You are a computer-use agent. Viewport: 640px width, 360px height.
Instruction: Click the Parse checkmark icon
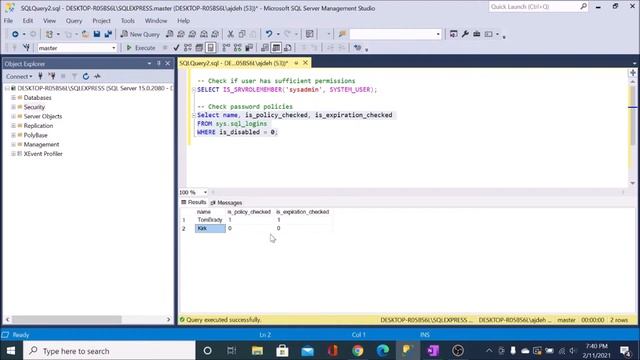coord(176,48)
